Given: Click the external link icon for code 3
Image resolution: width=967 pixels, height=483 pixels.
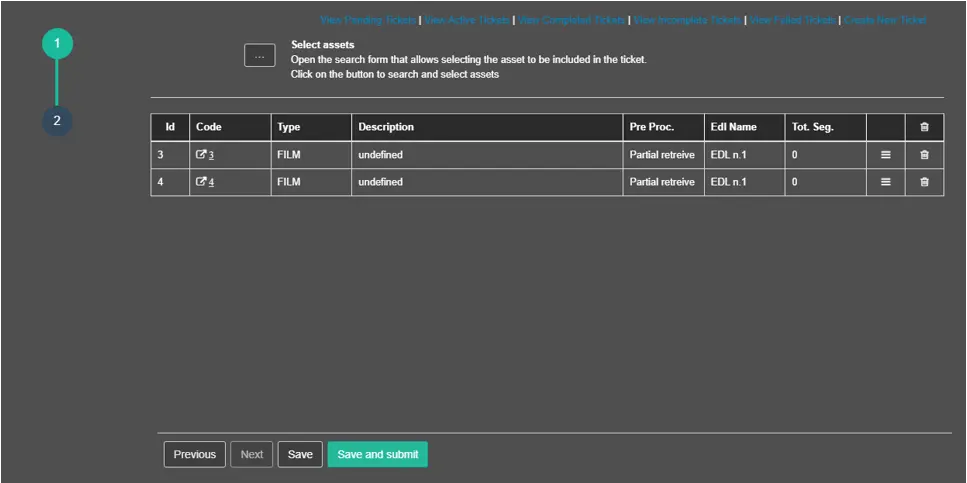Looking at the screenshot, I should [201, 155].
